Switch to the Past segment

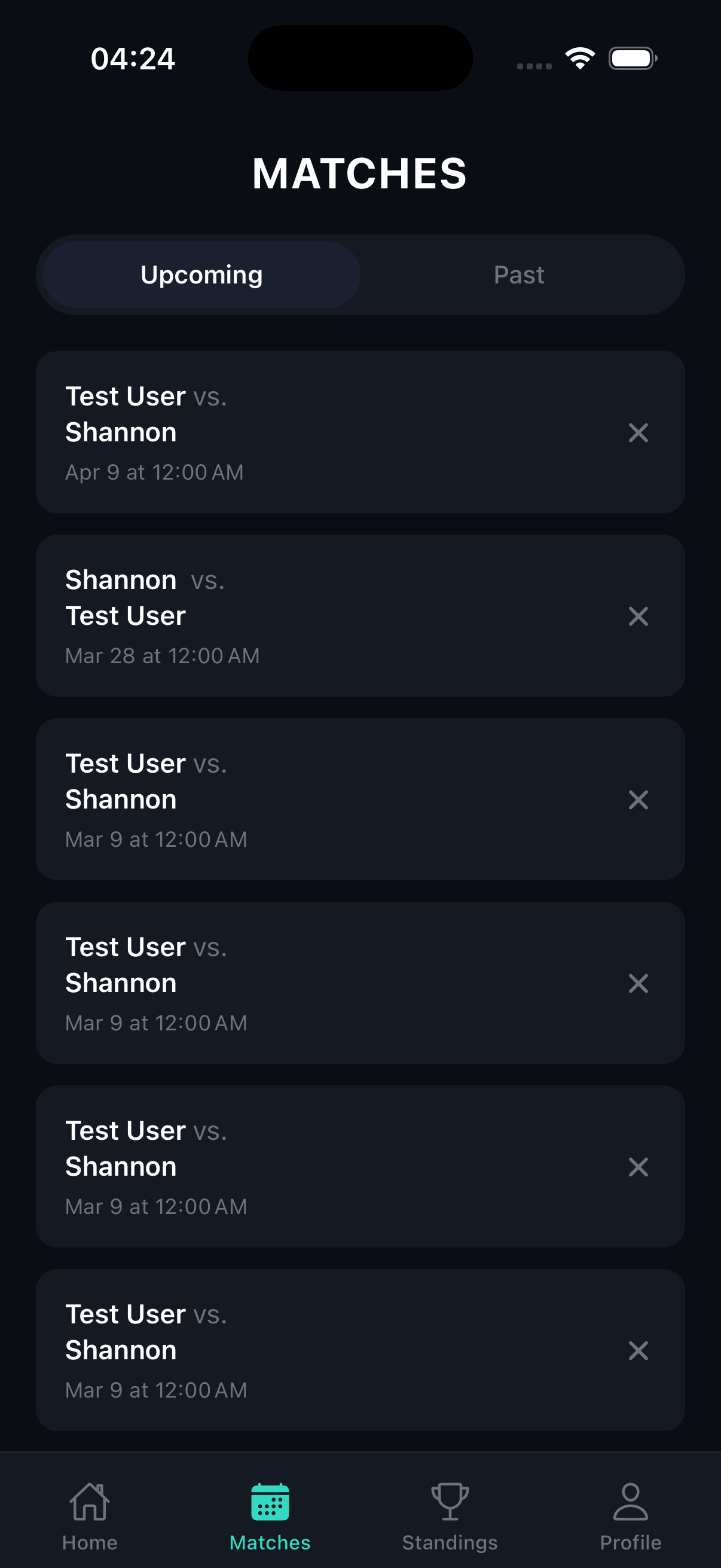coord(519,275)
